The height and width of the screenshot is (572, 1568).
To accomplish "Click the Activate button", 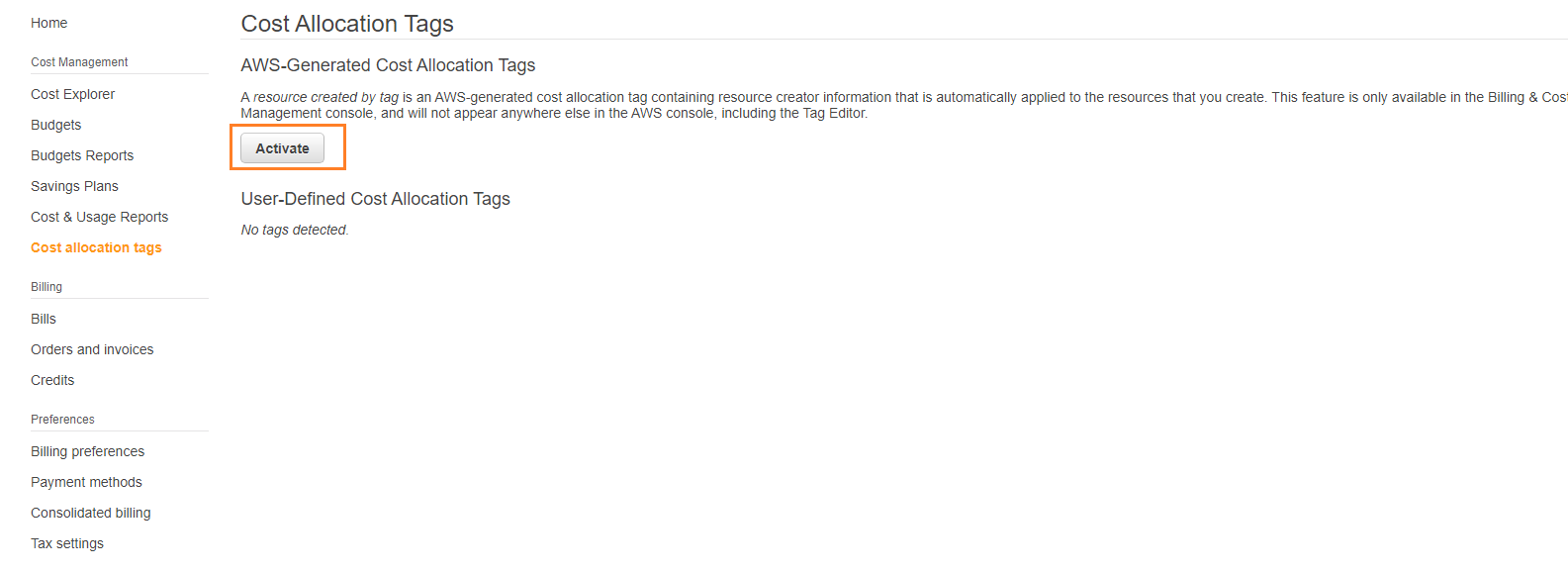I will (x=282, y=148).
